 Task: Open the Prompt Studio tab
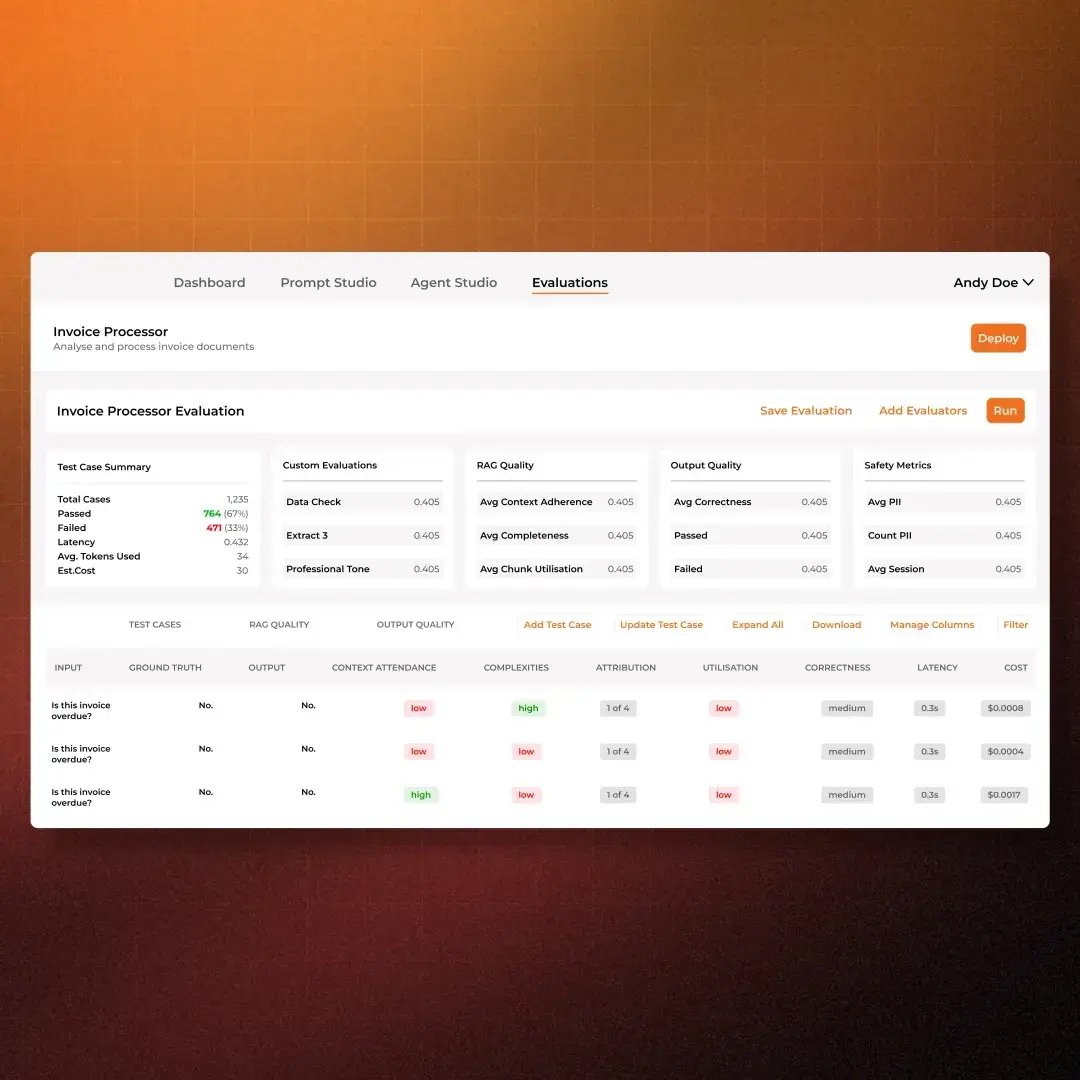(328, 283)
